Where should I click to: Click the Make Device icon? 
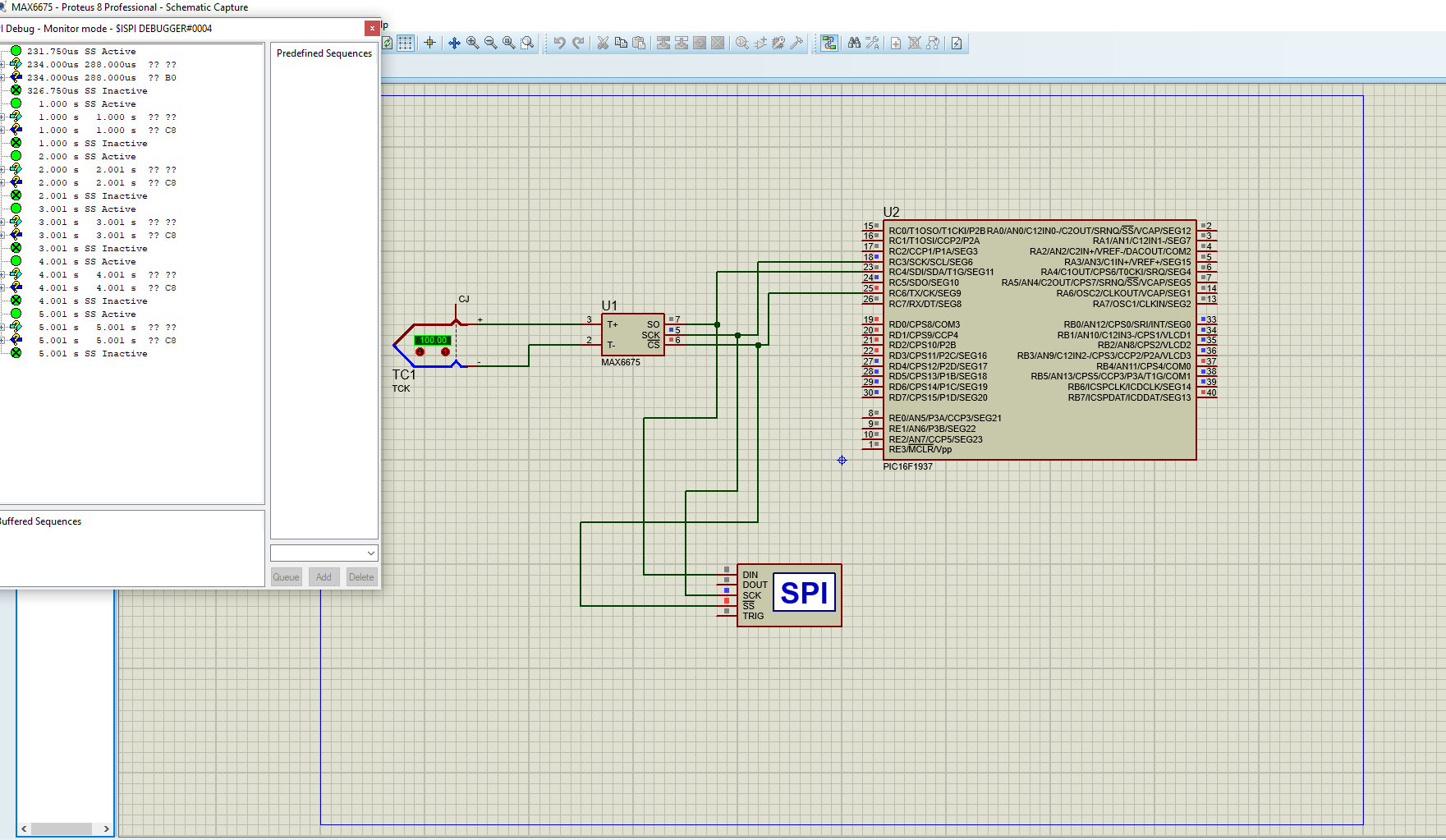tap(760, 43)
